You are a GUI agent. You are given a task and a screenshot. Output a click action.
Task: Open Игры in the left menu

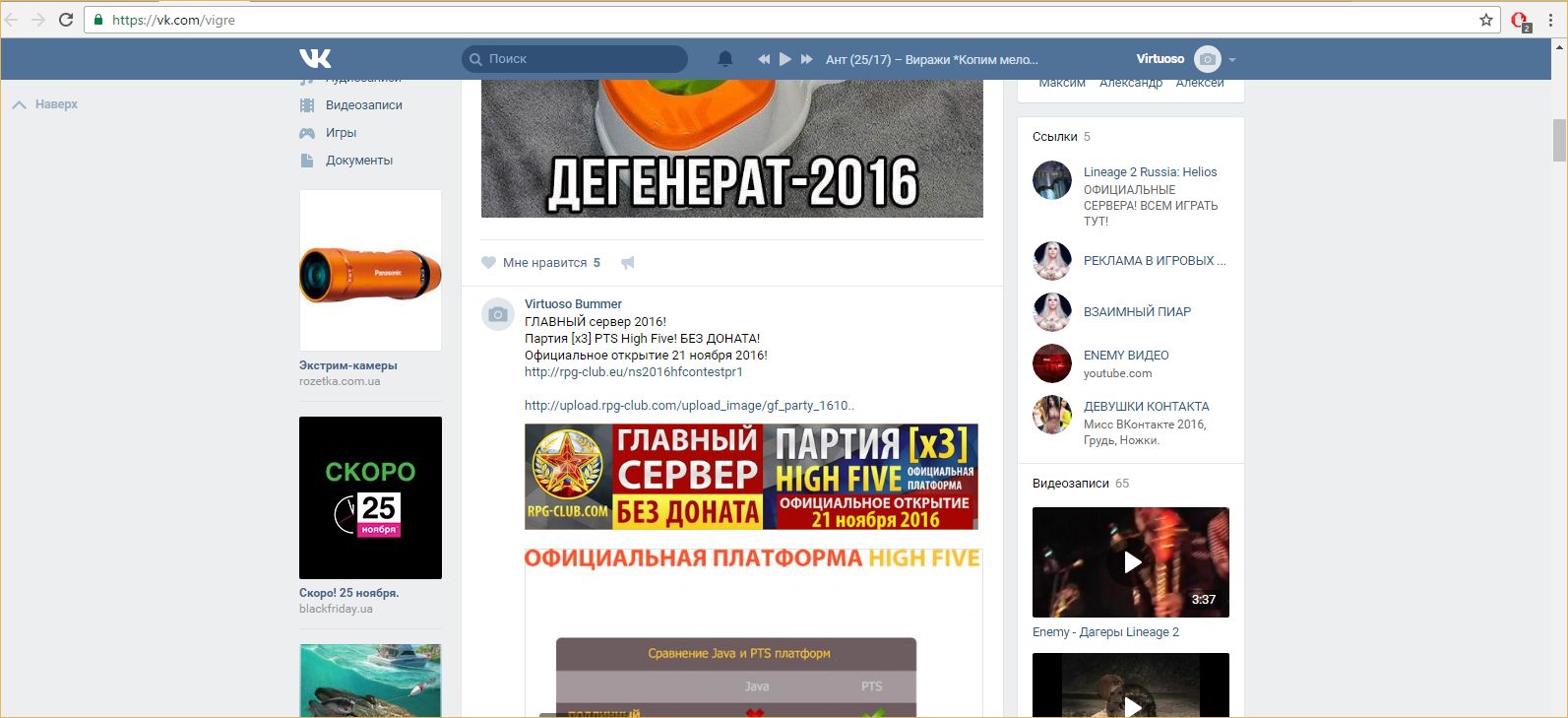click(341, 133)
